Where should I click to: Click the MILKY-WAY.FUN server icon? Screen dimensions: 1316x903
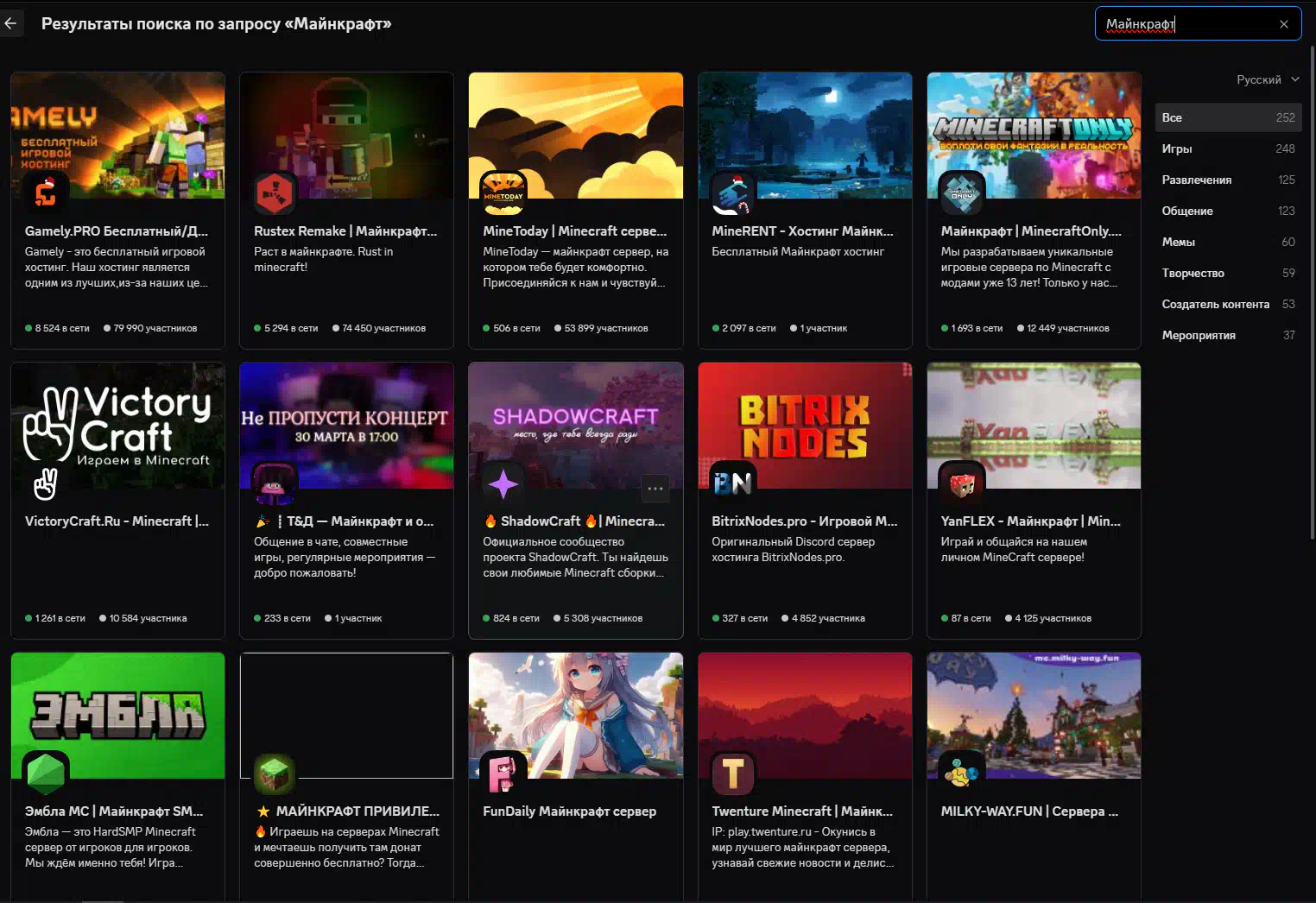(x=962, y=774)
